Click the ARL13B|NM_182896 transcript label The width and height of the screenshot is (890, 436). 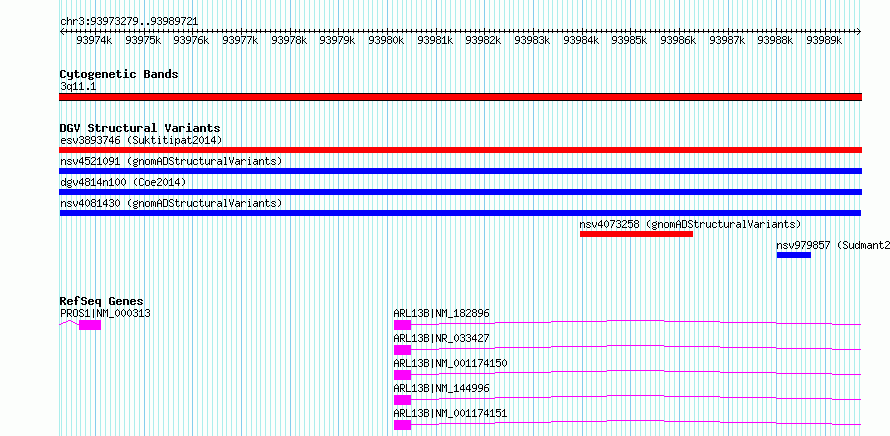coord(441,313)
